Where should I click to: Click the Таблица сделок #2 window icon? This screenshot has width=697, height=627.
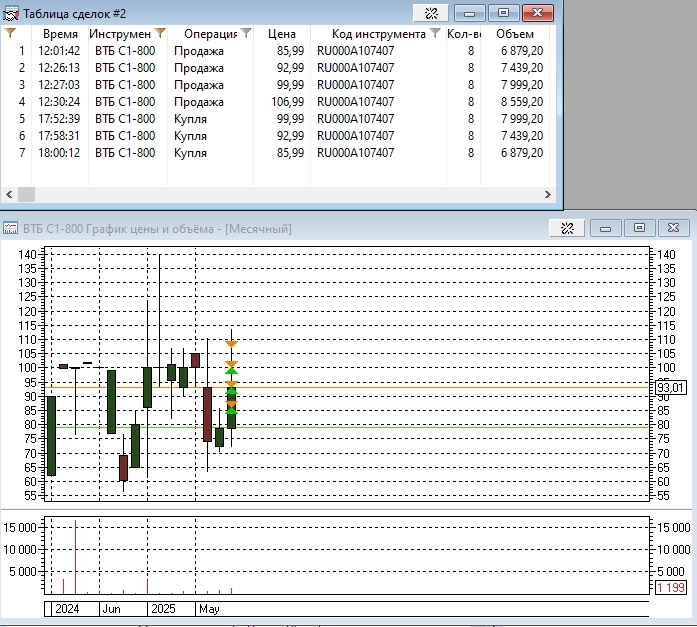[x=11, y=13]
